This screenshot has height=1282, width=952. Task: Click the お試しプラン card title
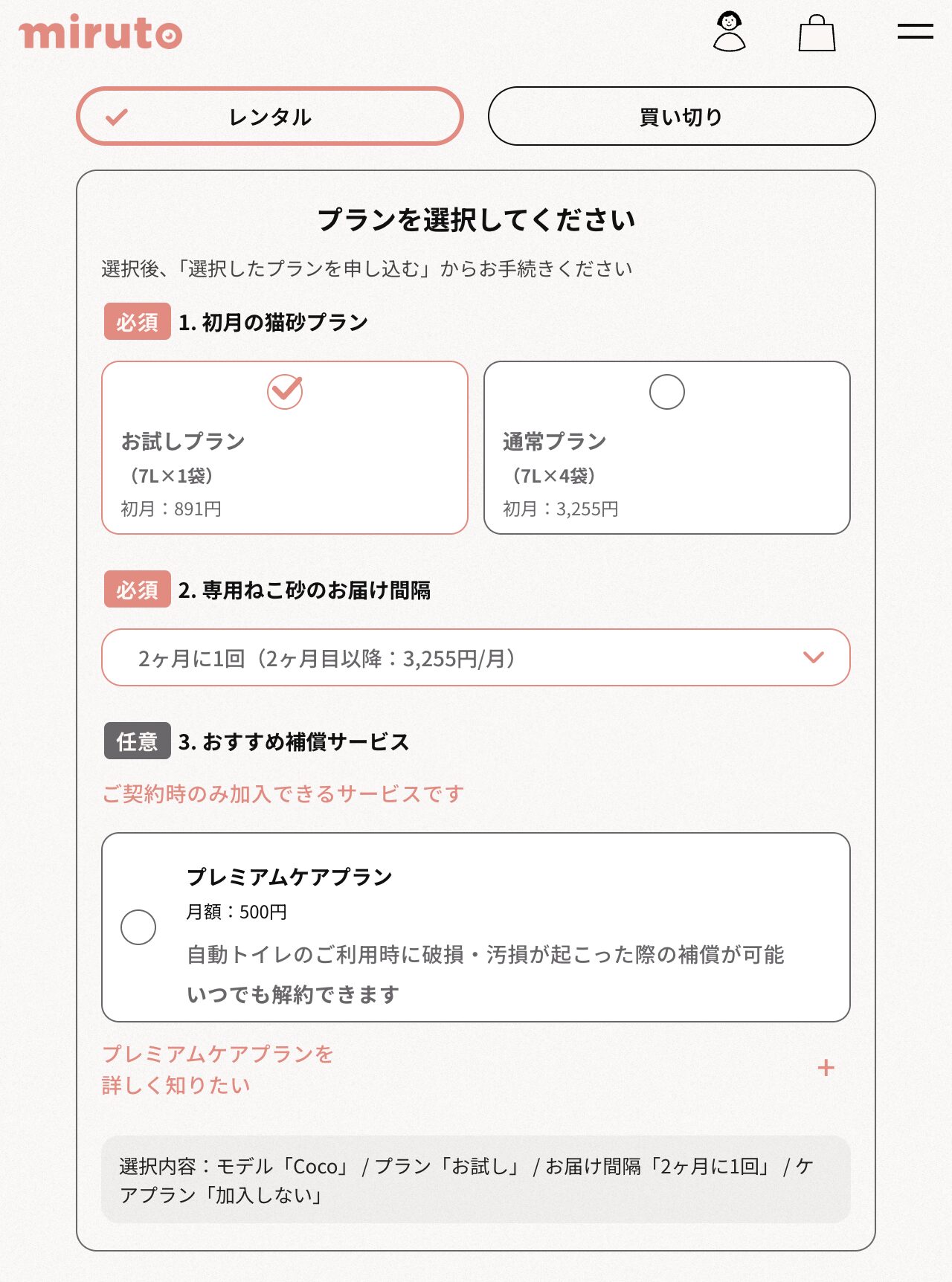[183, 442]
